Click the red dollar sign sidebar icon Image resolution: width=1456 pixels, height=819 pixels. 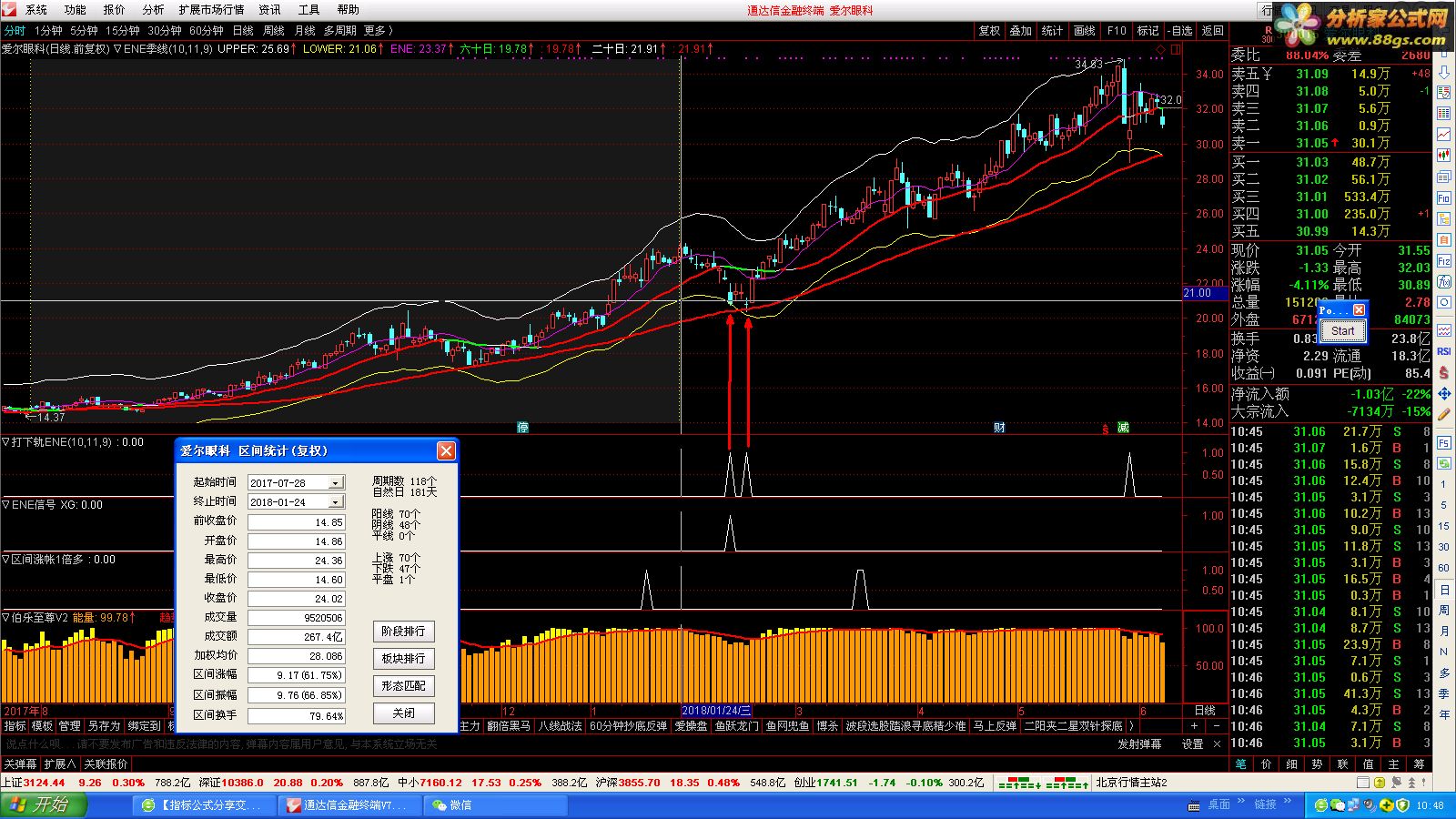1444,372
